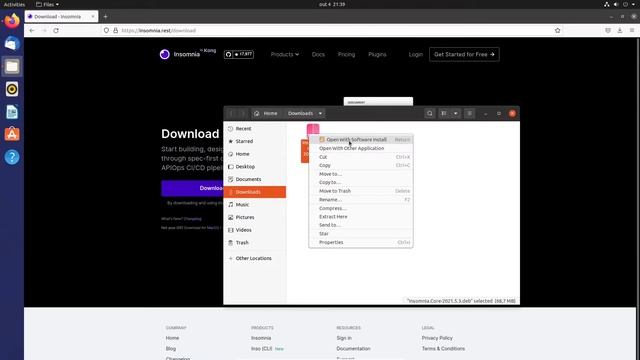
Task: Save to Pocket icon in Firefox
Action: tap(608, 31)
